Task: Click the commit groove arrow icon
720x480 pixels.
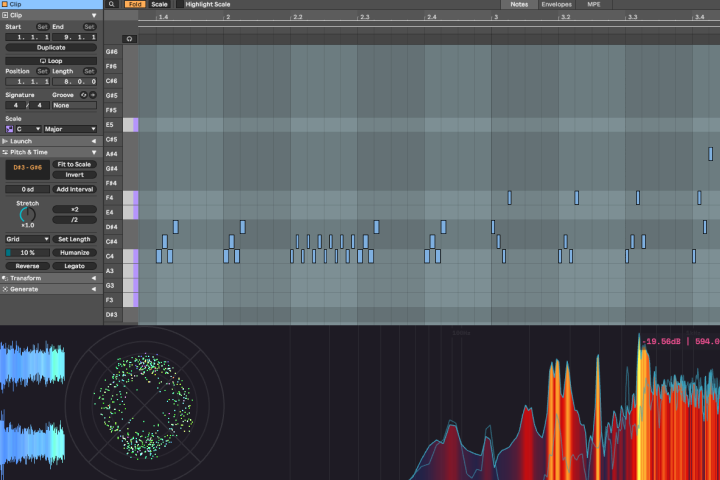Action: click(x=93, y=95)
